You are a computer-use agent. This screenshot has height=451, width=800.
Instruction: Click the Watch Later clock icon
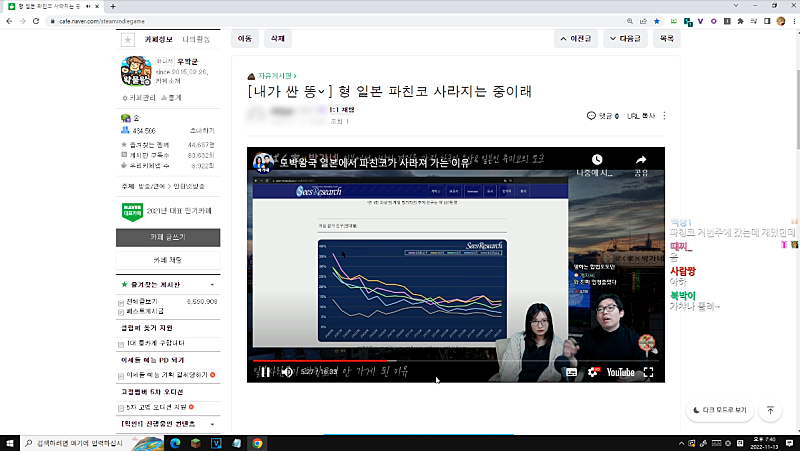click(597, 160)
